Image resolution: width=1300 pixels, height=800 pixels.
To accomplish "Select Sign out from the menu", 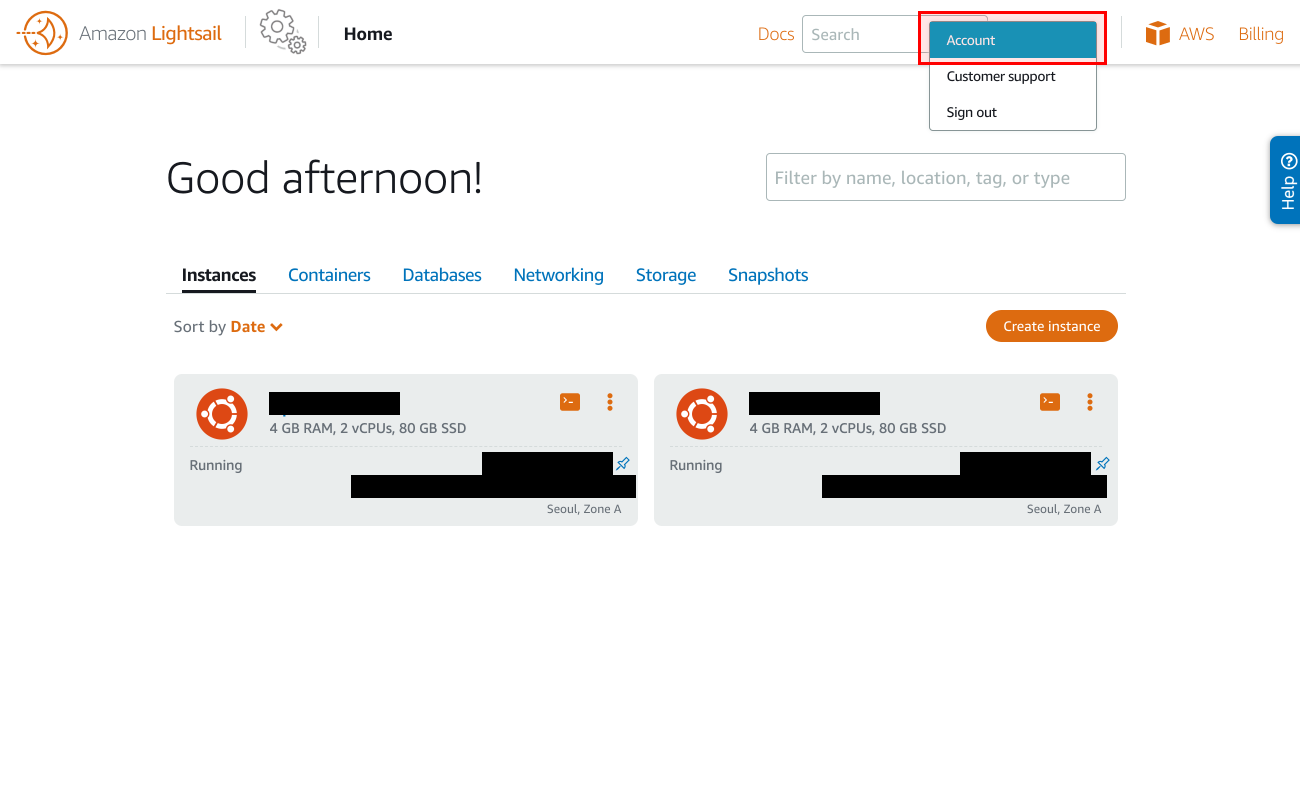I will (1013, 112).
